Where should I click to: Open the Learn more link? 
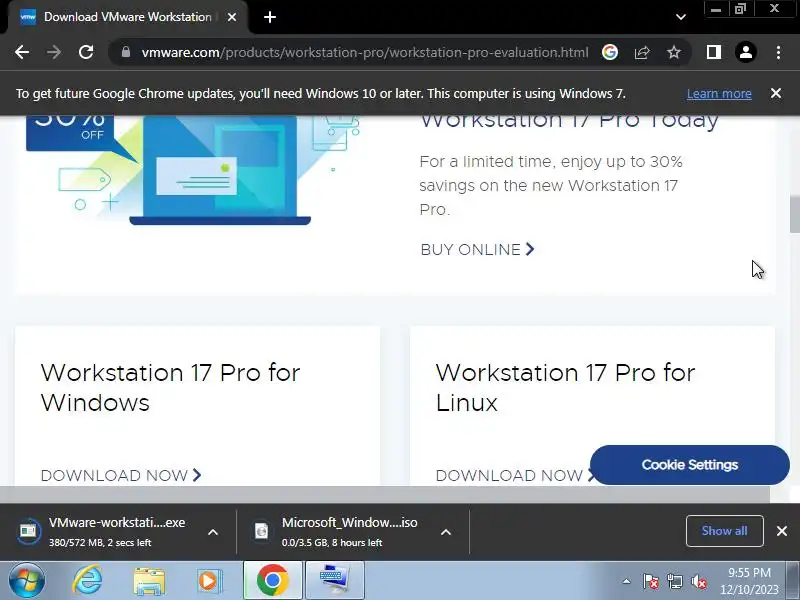coord(719,94)
